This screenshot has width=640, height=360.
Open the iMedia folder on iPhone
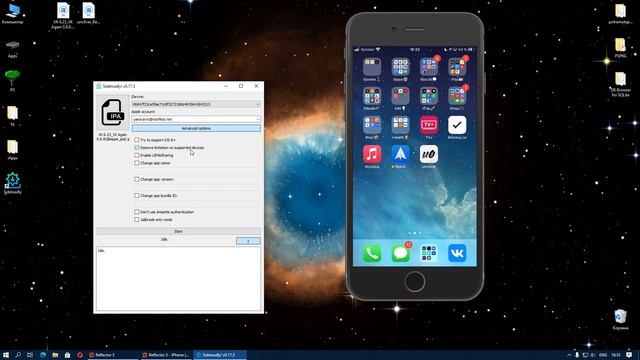(x=372, y=96)
